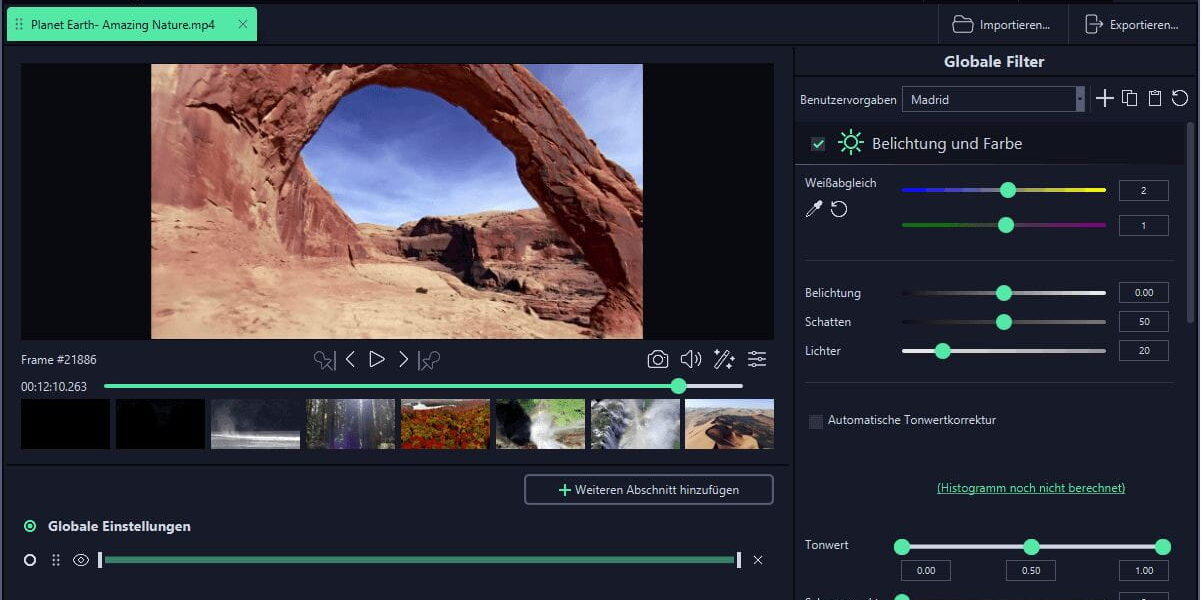Step back one frame arrow
1201x600 pixels.
(x=350, y=359)
